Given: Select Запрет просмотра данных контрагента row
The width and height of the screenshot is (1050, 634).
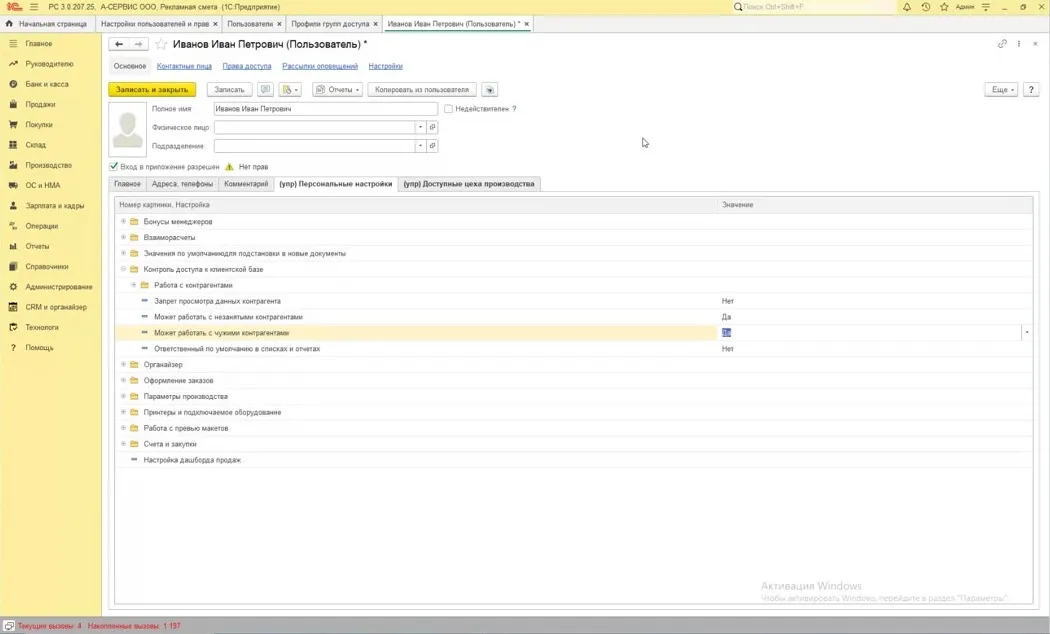Looking at the screenshot, I should tap(573, 301).
